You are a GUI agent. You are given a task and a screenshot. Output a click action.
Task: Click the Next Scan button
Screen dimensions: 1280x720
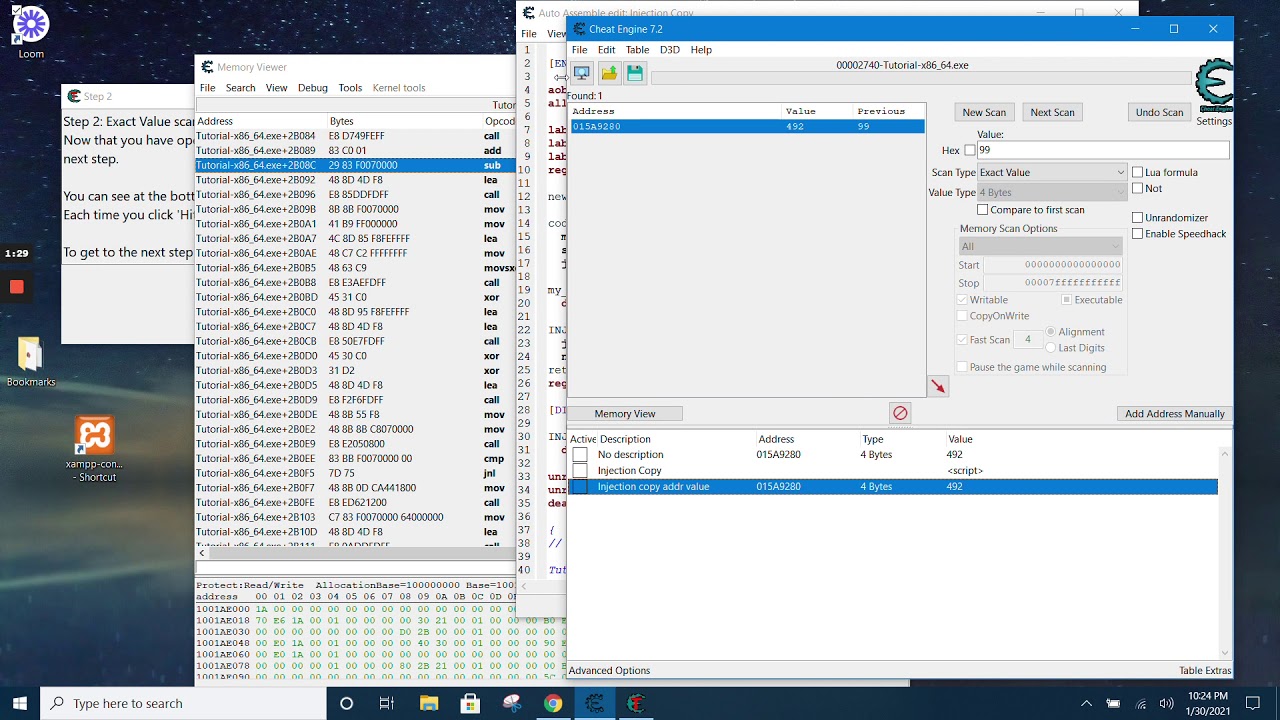point(1052,112)
